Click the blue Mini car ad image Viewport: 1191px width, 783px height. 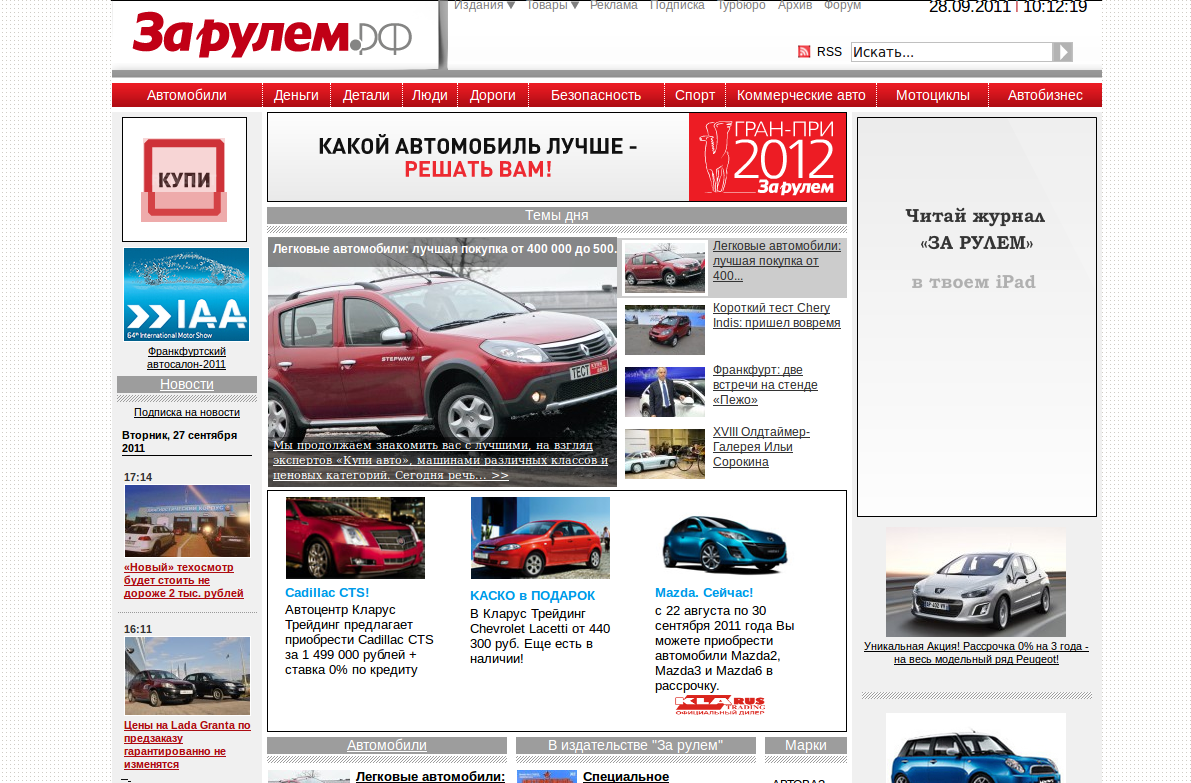click(976, 748)
